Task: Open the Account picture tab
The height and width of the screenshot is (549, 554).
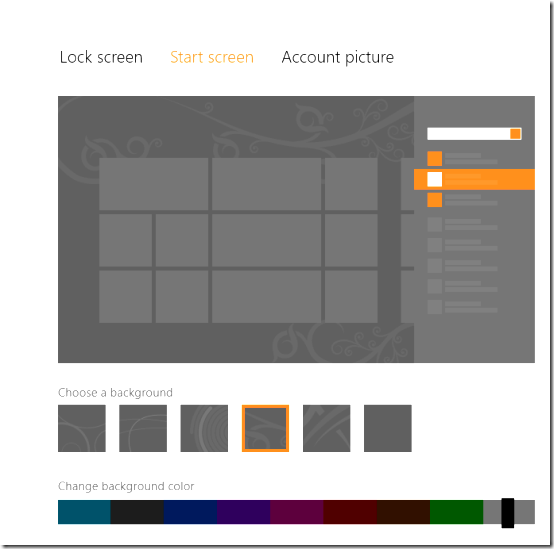Action: [337, 57]
